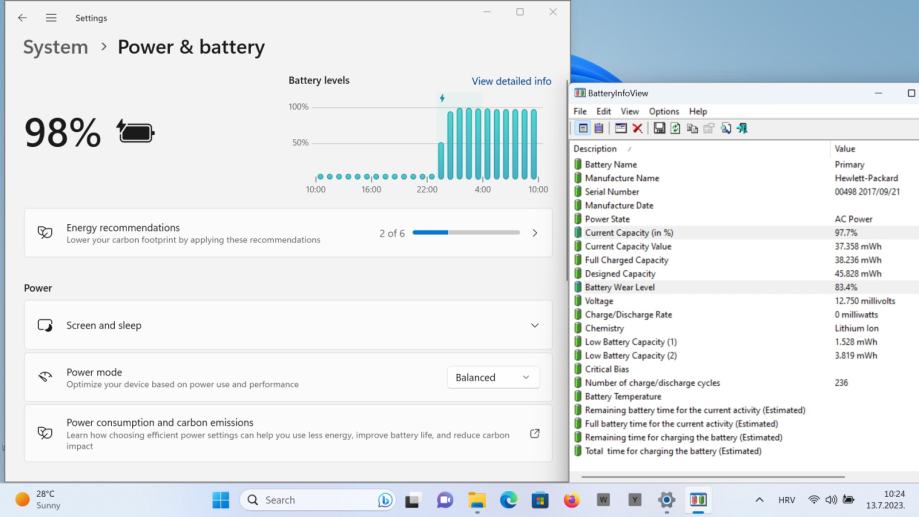Open Settings navigation hamburger menu
919x517 pixels.
click(50, 18)
